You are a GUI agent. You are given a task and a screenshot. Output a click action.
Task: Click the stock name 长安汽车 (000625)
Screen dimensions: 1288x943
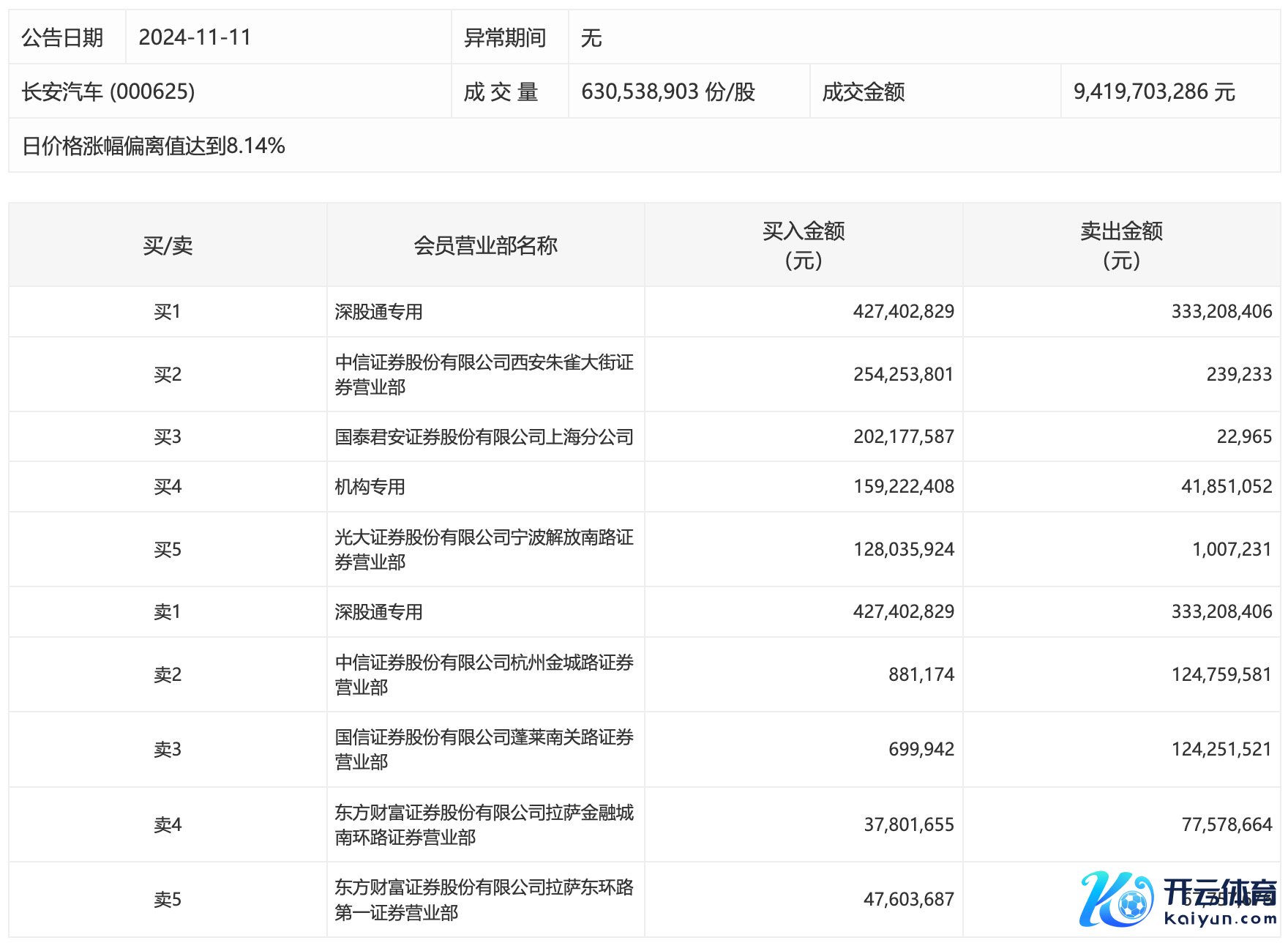click(108, 92)
